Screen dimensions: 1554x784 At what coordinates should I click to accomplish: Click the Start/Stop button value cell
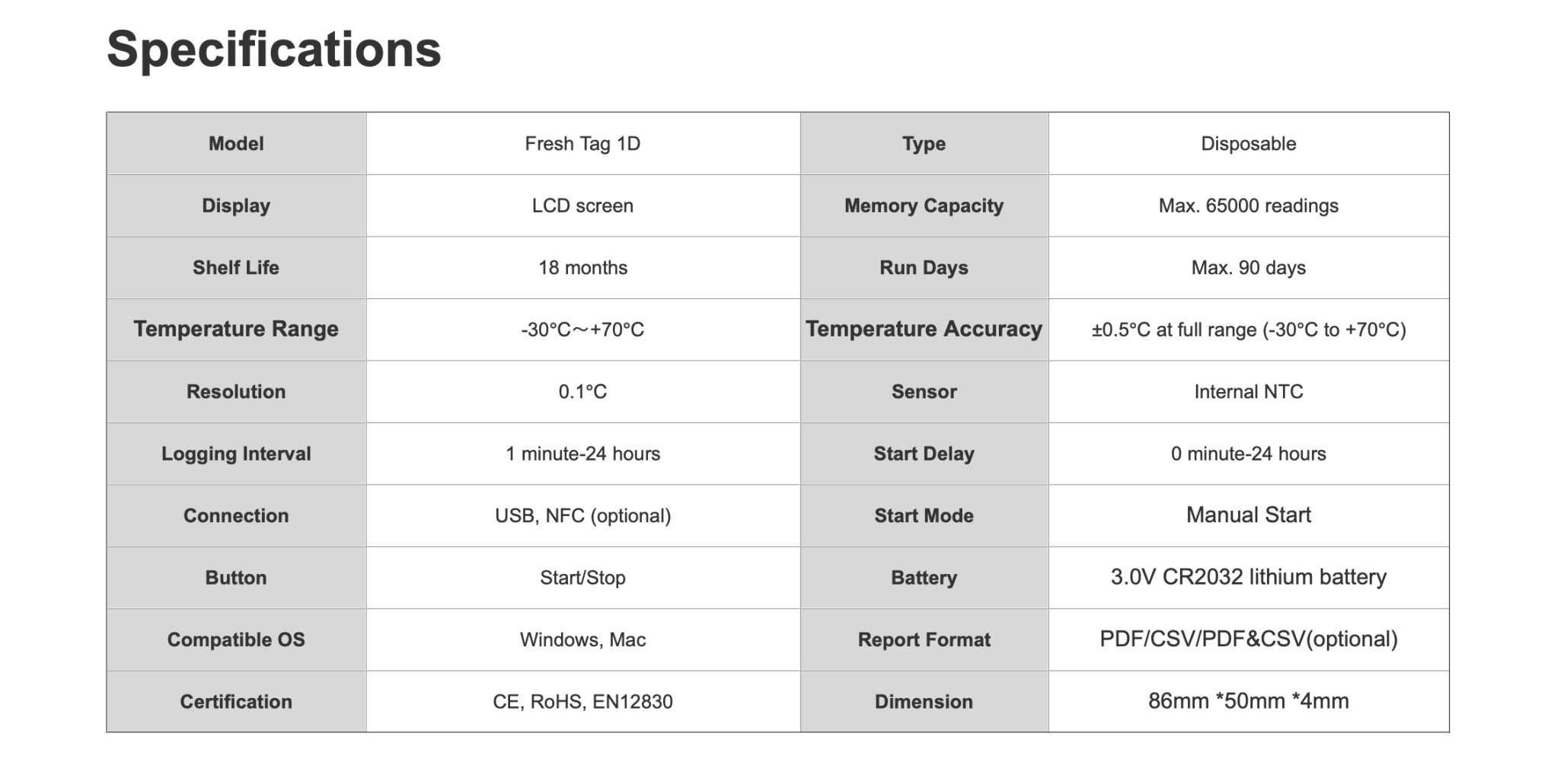point(582,578)
